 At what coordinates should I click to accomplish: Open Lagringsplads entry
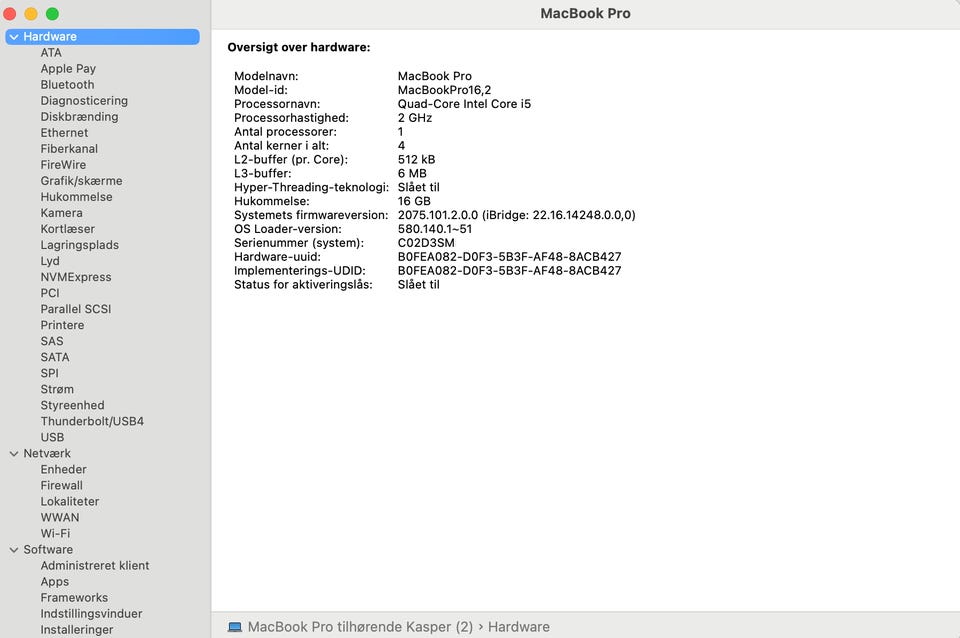[80, 245]
